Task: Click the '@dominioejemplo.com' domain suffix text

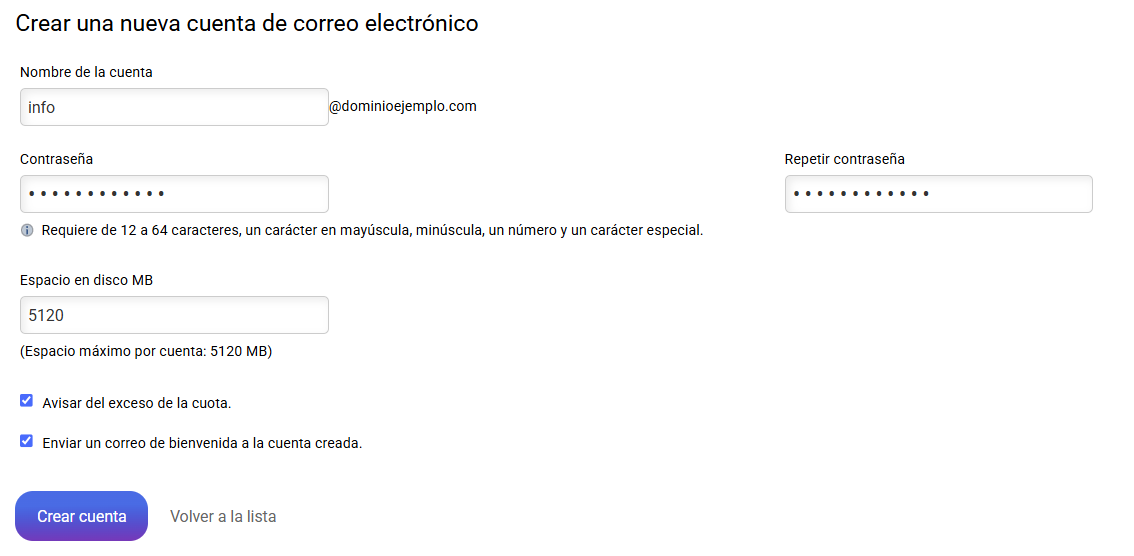Action: click(x=403, y=107)
